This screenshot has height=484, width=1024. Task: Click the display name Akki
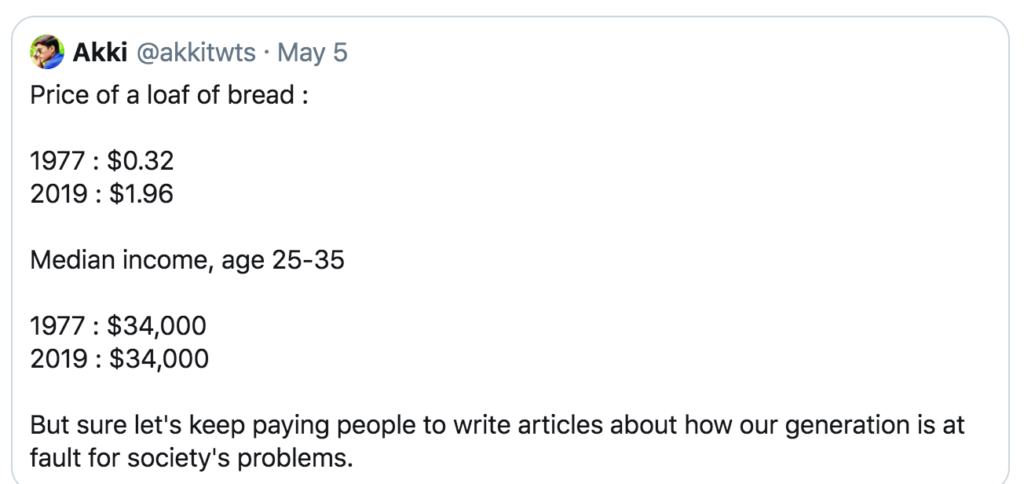pos(99,52)
